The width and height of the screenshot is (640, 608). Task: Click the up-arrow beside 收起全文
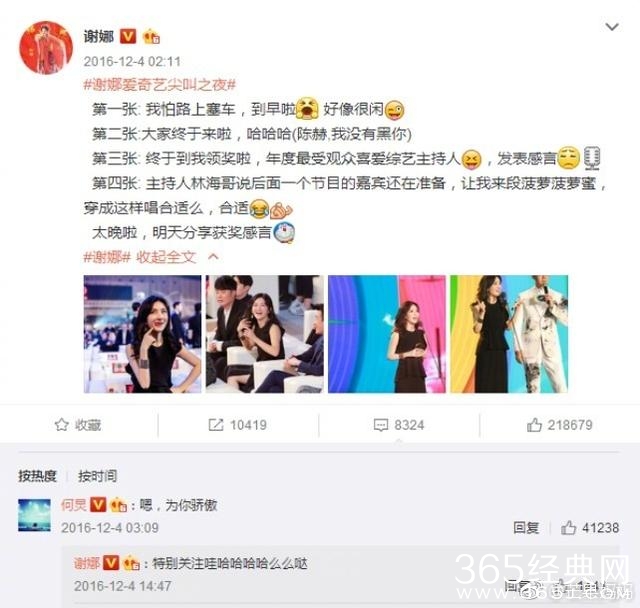pos(213,257)
